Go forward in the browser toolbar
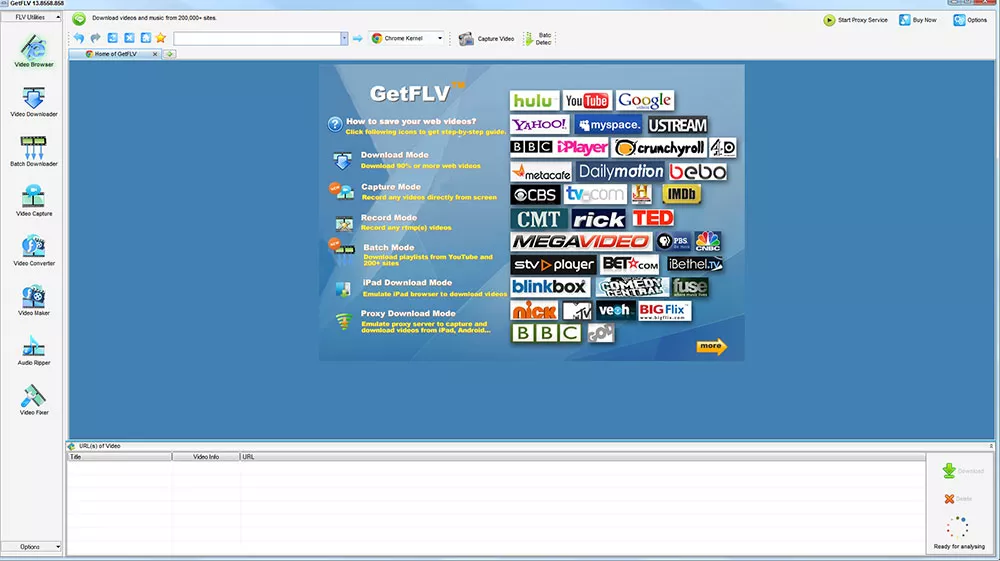 point(96,38)
